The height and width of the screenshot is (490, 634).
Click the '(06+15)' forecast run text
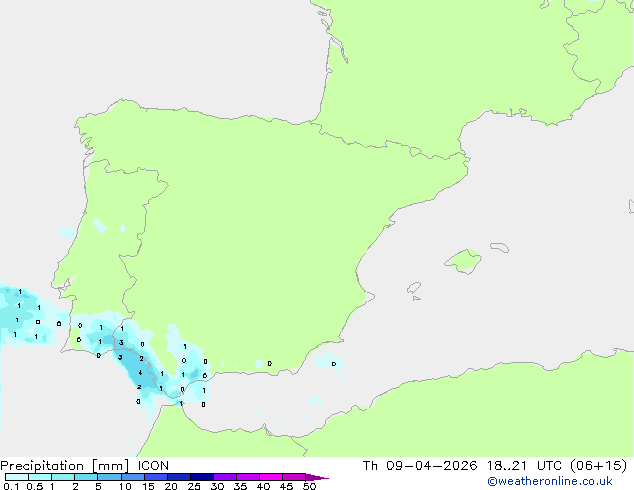[598, 466]
